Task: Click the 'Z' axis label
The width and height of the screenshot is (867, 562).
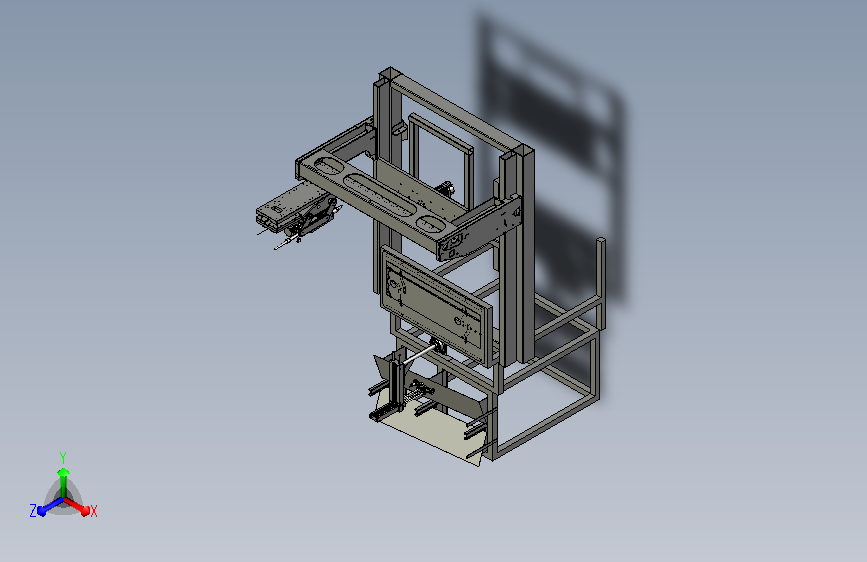Action: click(x=33, y=511)
